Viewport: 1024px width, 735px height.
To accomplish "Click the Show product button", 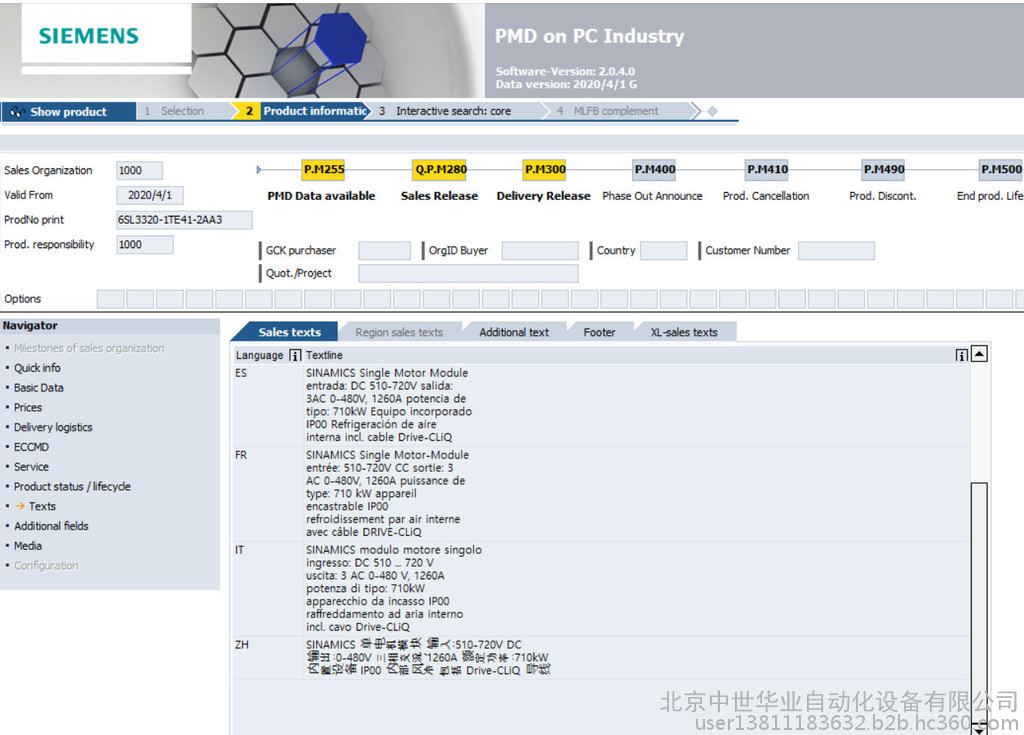I will click(68, 112).
